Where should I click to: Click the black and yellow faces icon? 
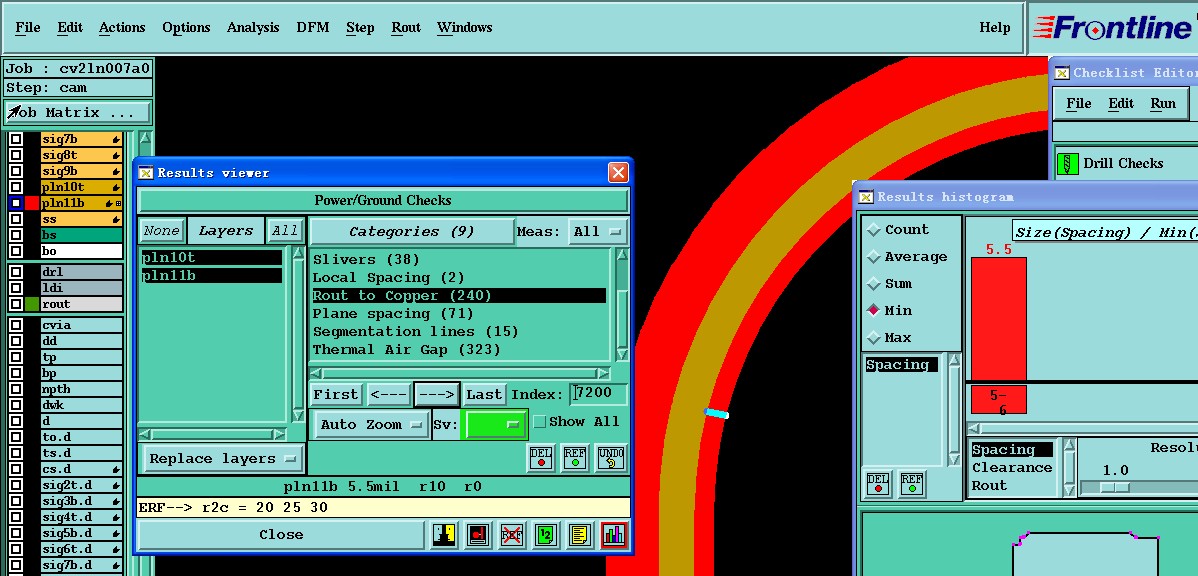tap(444, 535)
